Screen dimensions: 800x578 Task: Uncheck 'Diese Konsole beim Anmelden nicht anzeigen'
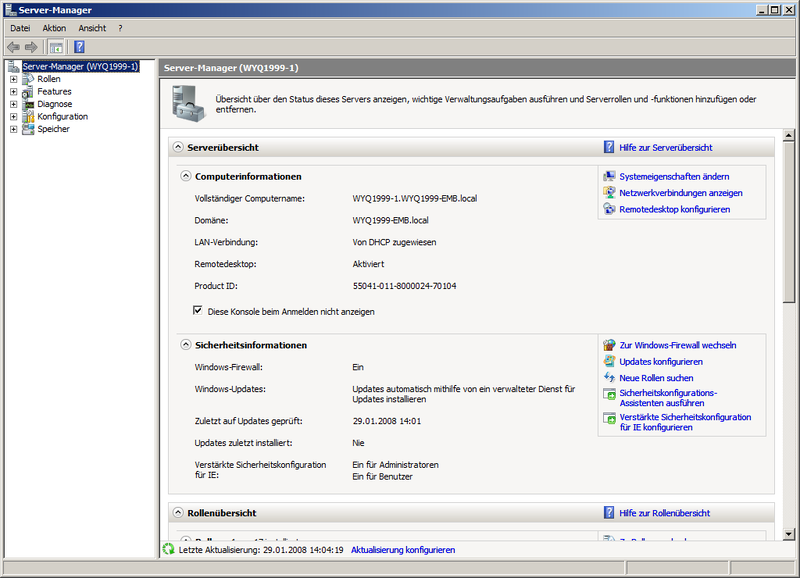point(197,309)
